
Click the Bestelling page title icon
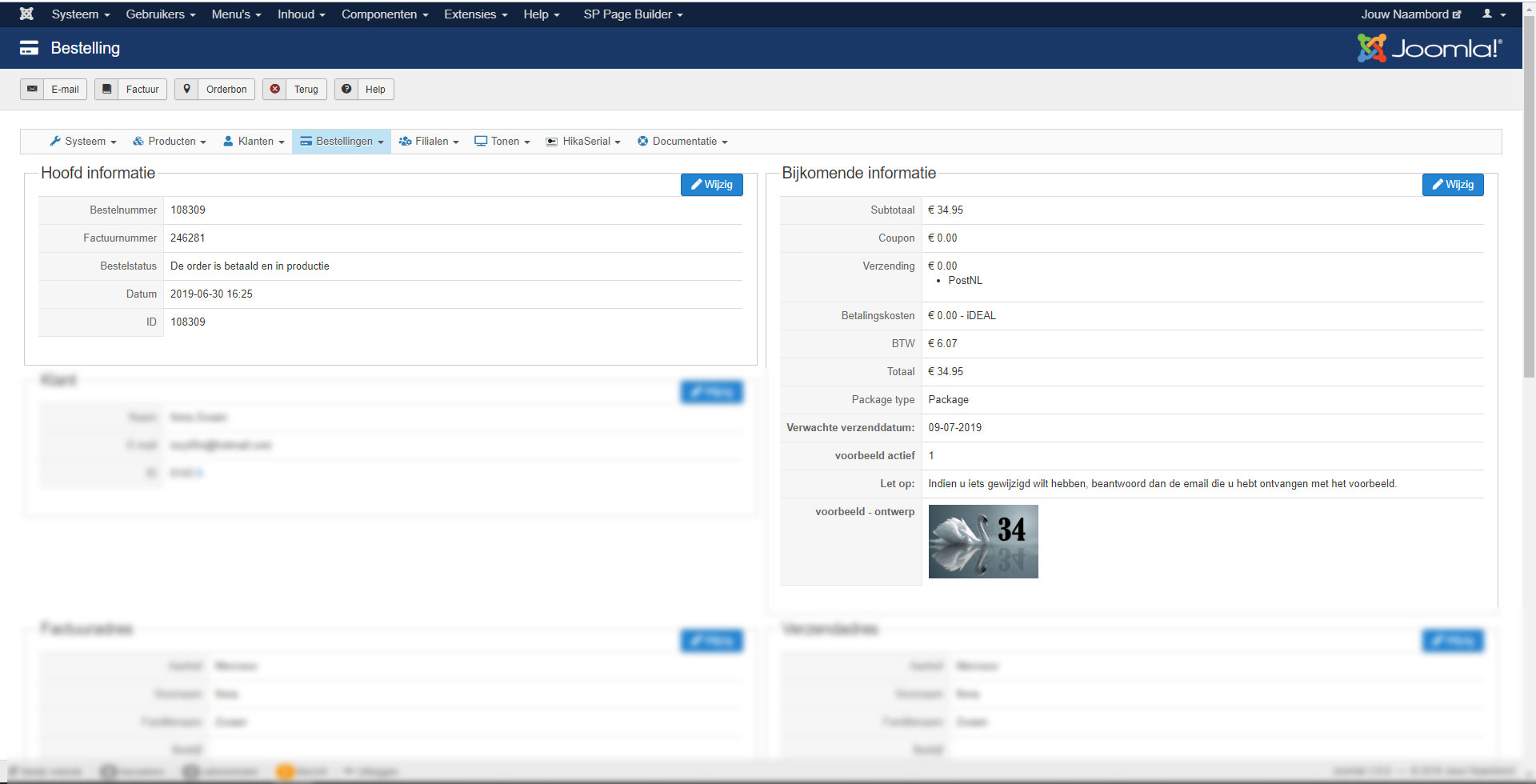(x=29, y=48)
